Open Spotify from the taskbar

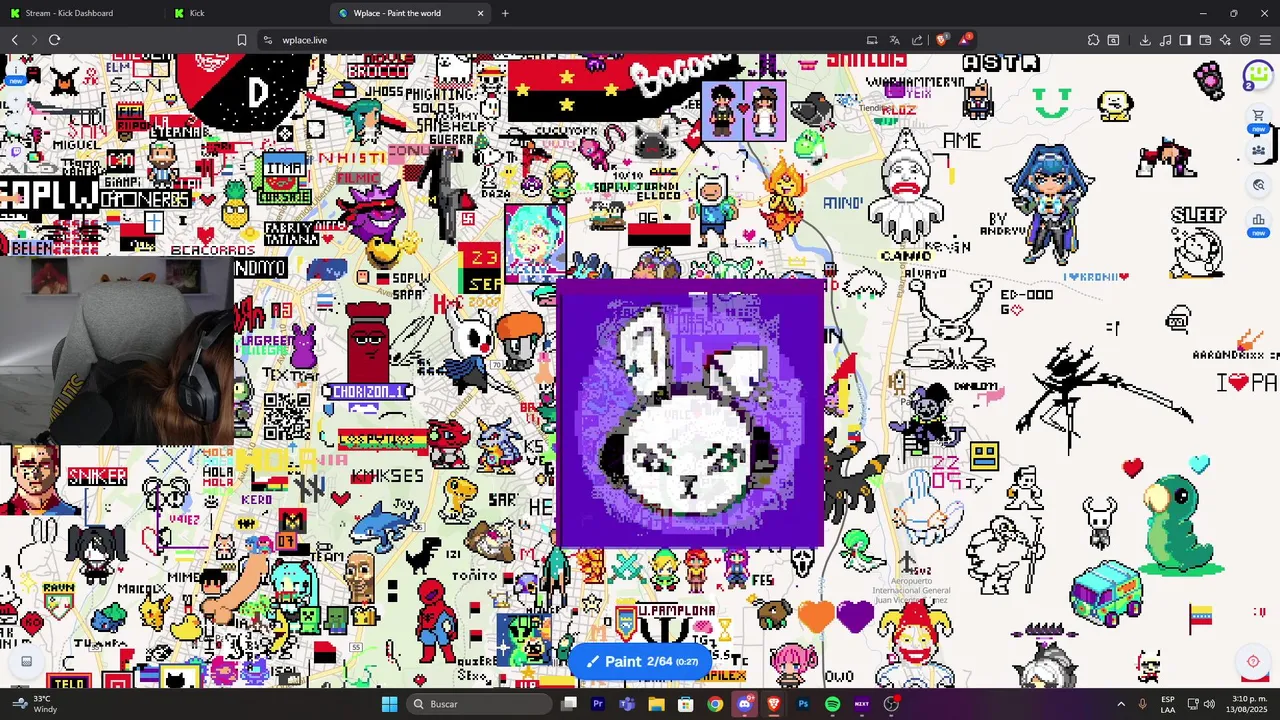coord(832,704)
